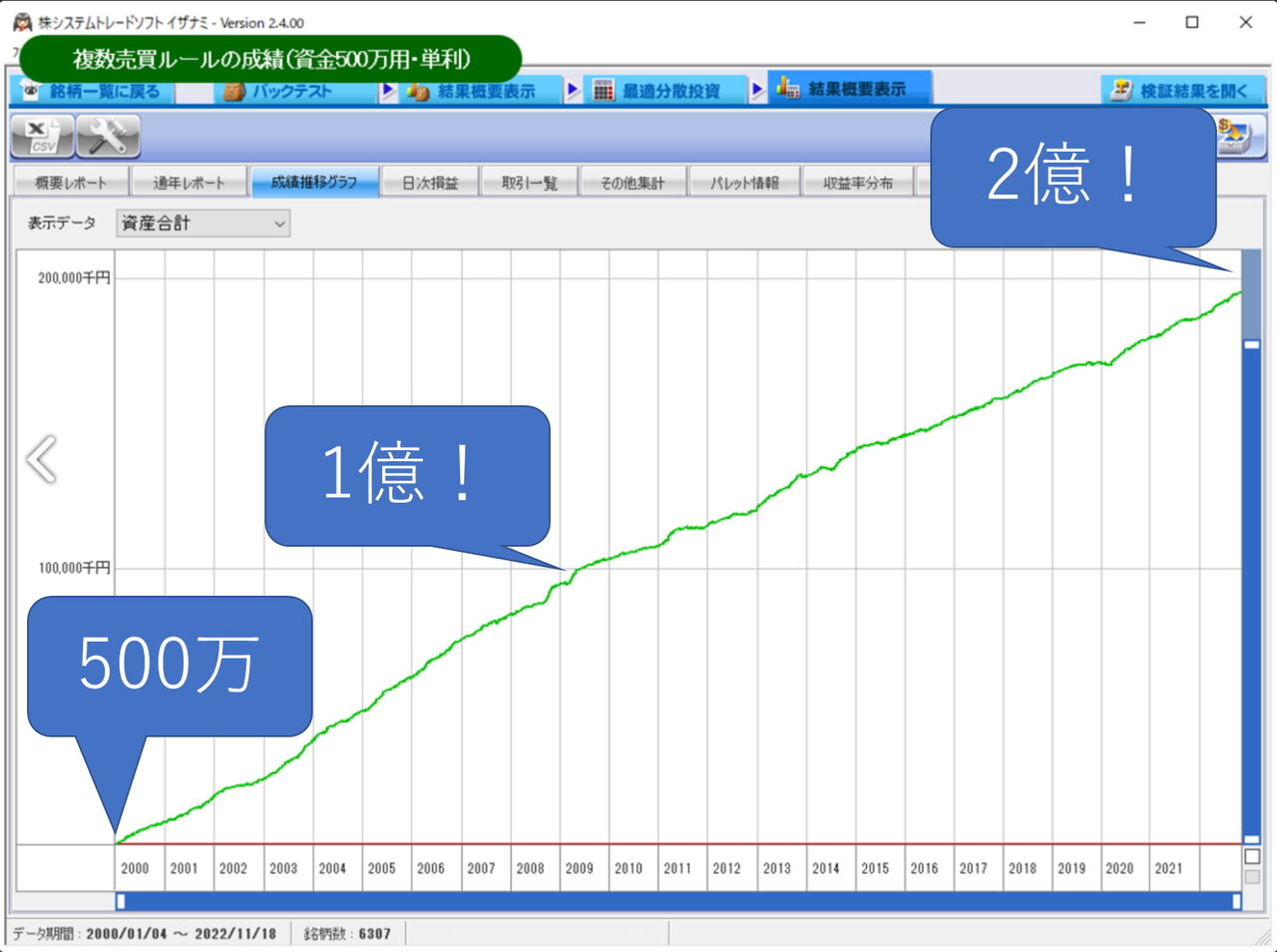The height and width of the screenshot is (952, 1277).
Task: Open the 取引一覧 tab
Action: pos(529,183)
